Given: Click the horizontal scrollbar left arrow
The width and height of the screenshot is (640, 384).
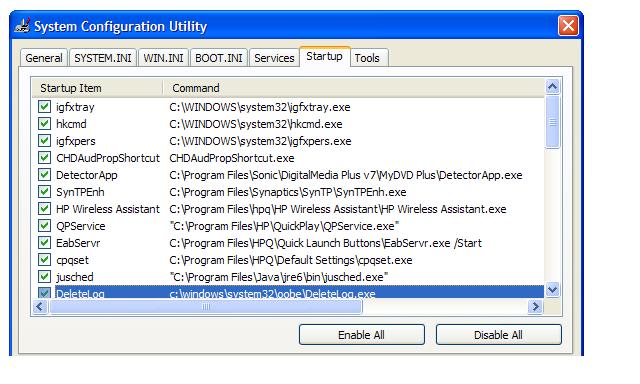Looking at the screenshot, I should tap(40, 306).
